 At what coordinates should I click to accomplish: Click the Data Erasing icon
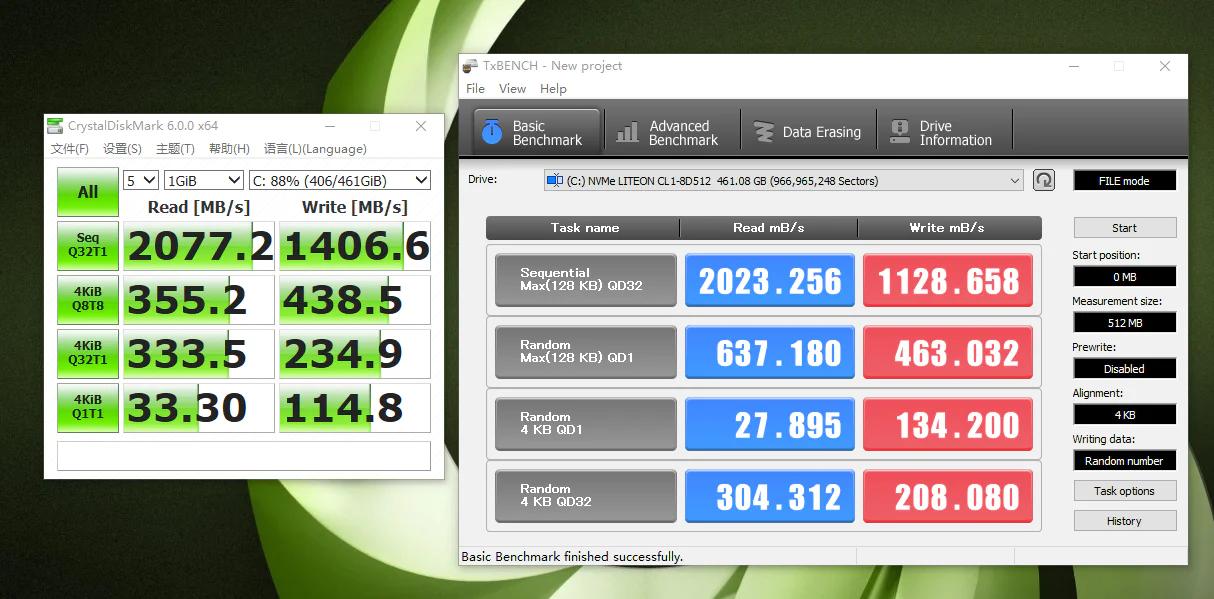pyautogui.click(x=764, y=132)
